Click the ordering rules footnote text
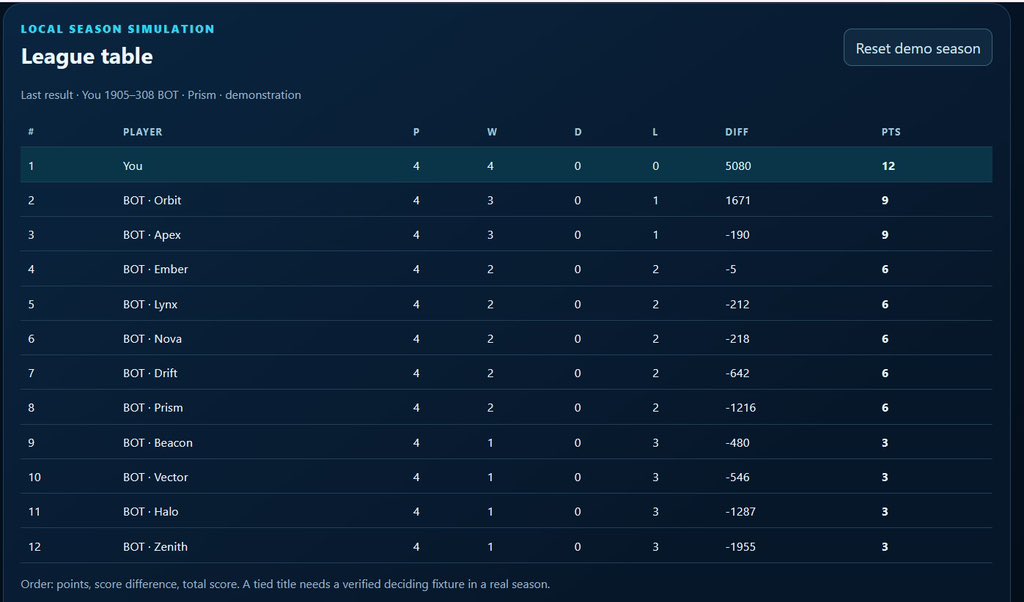The width and height of the screenshot is (1024, 602). [285, 584]
